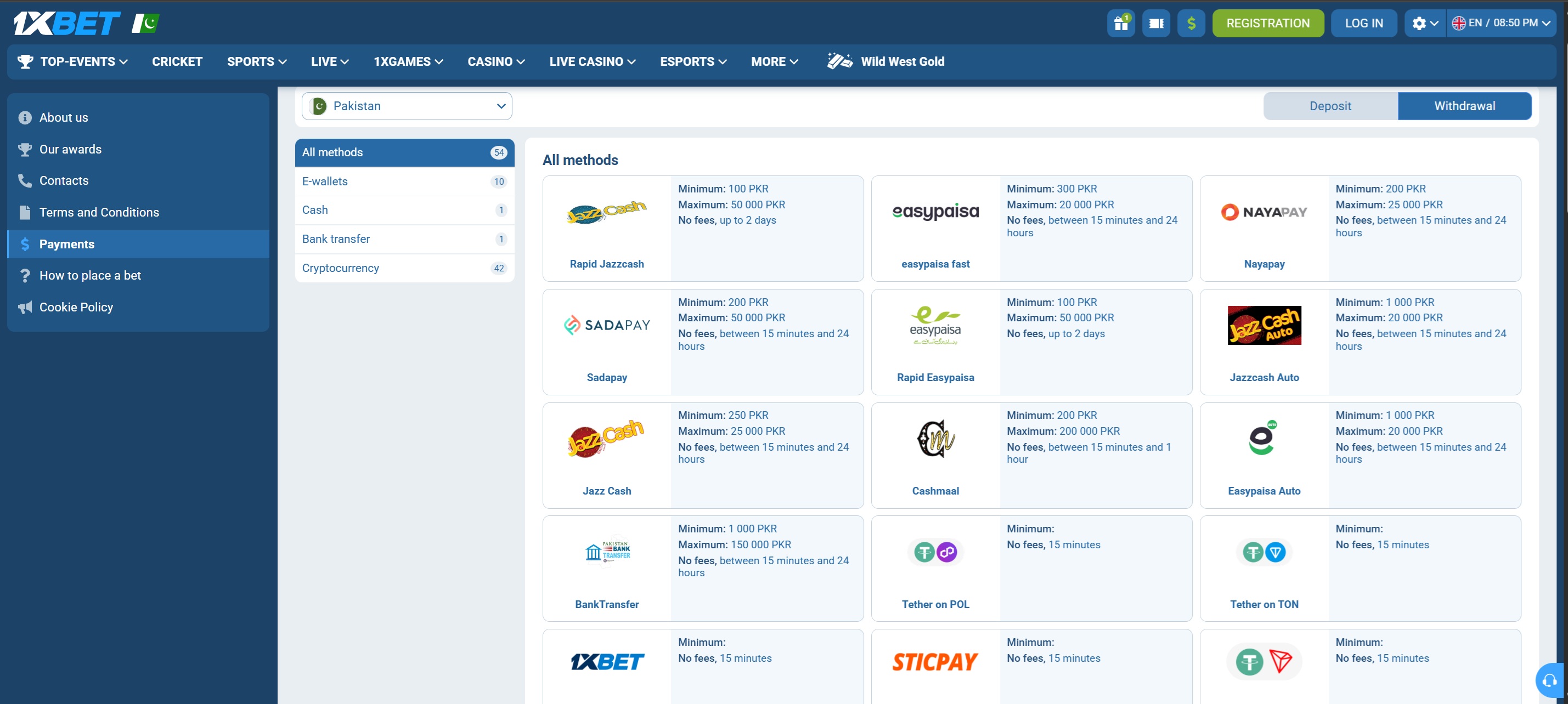The image size is (1568, 704).
Task: Select All methods filter
Action: click(404, 152)
